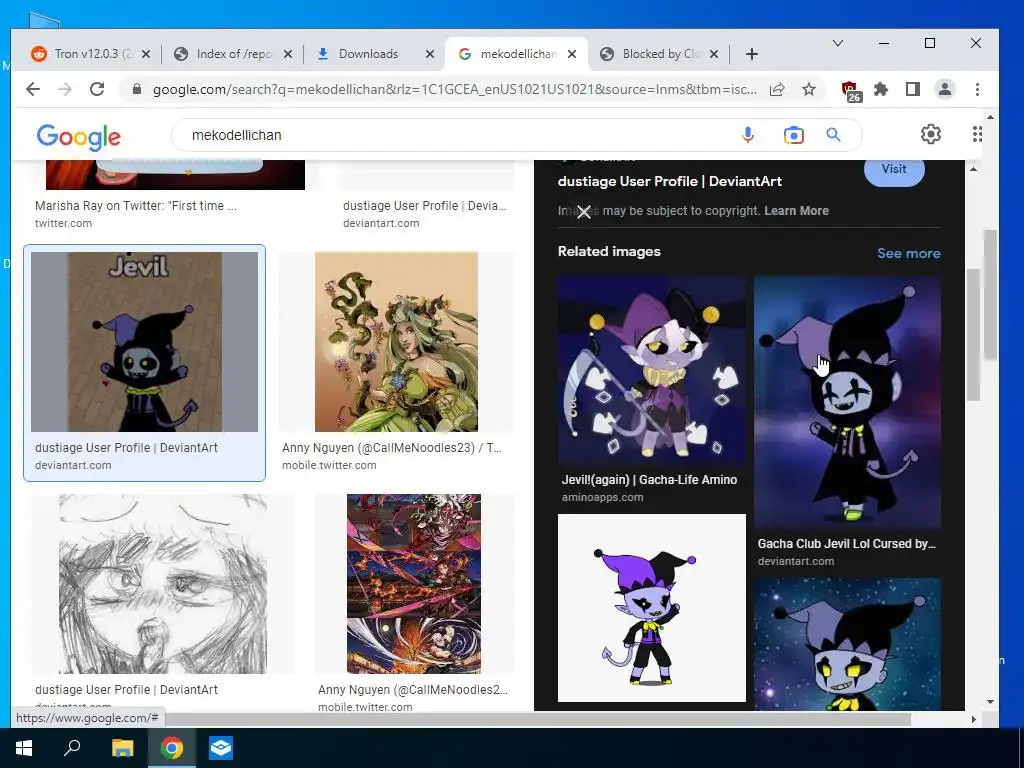Image resolution: width=1024 pixels, height=768 pixels.
Task: Open the Windows Start menu
Action: 24,748
